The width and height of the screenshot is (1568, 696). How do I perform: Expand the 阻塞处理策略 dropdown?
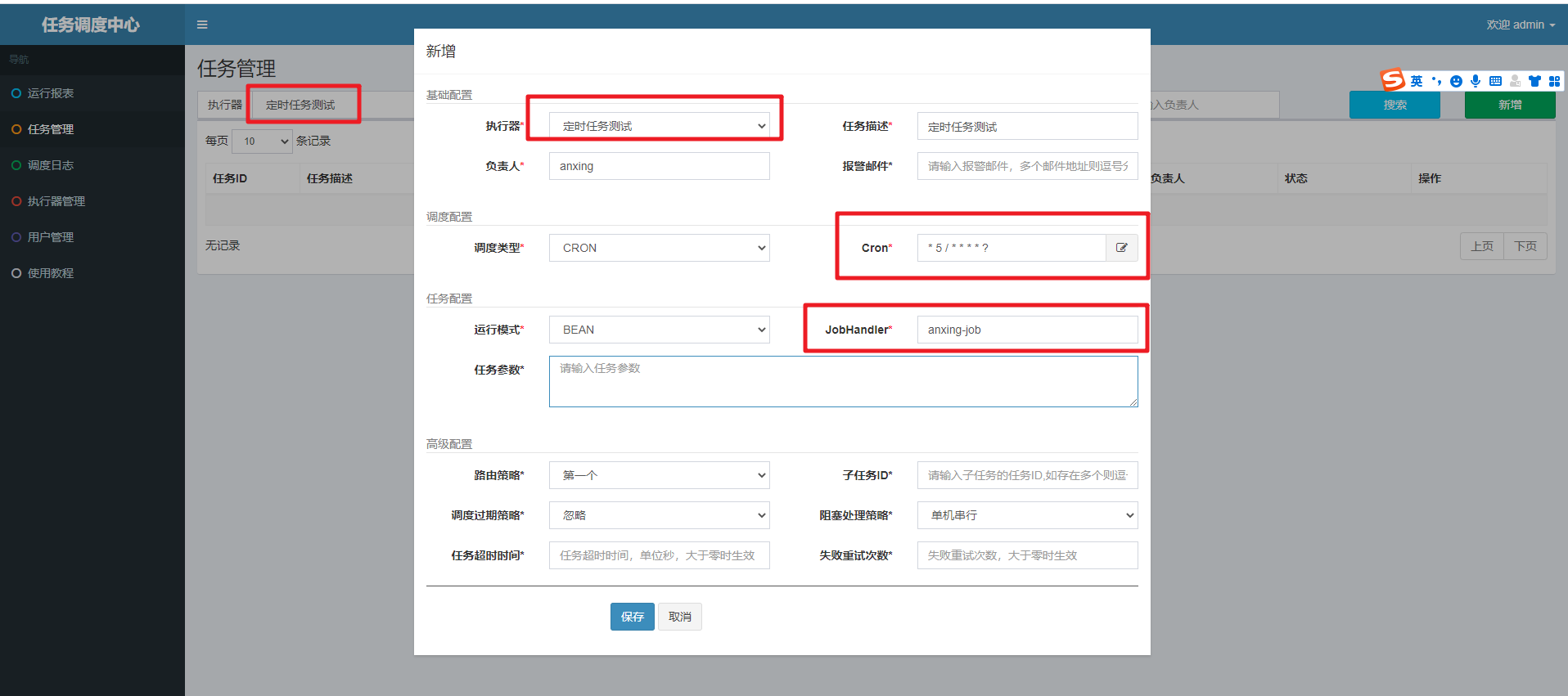coord(1028,515)
